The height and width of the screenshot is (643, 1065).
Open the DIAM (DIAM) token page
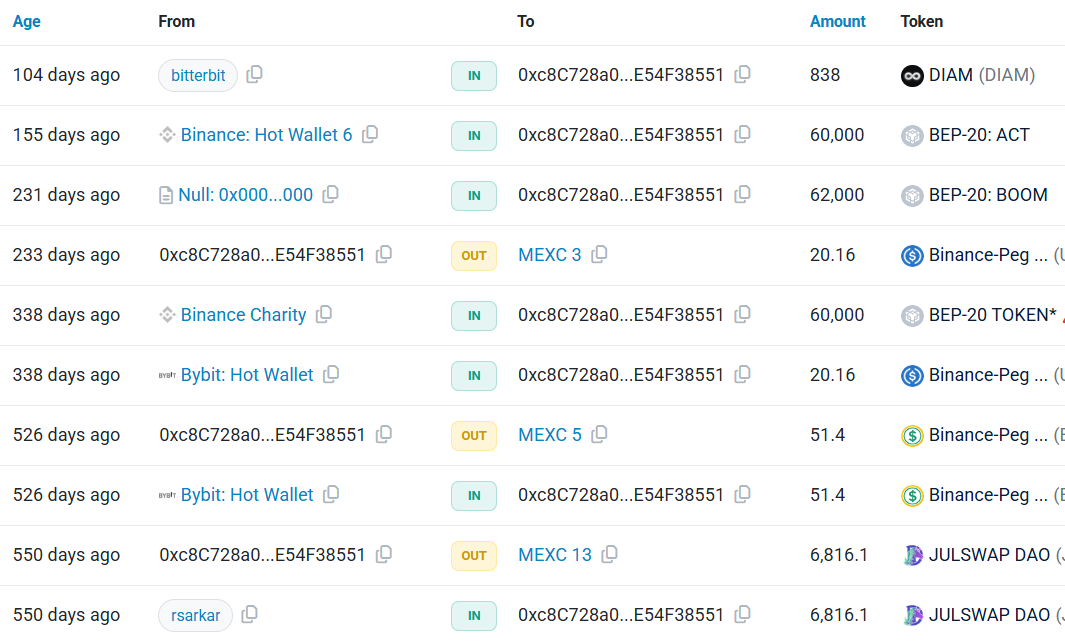[x=981, y=75]
